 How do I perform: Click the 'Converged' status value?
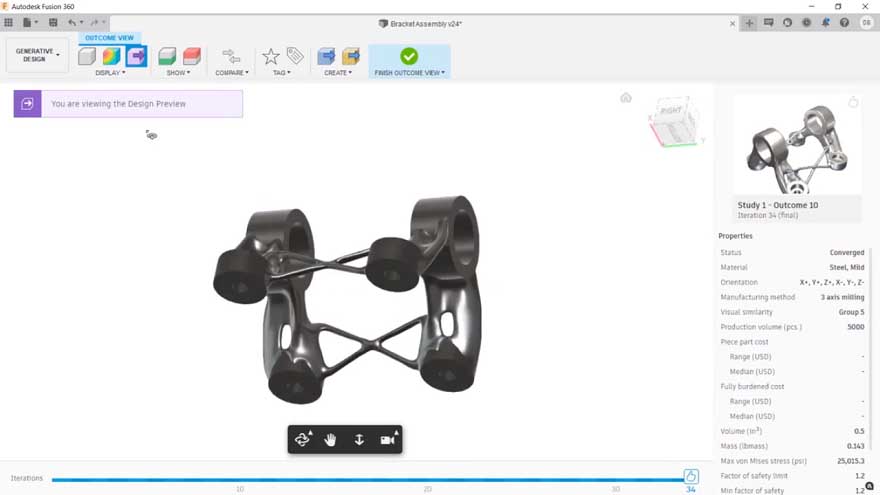point(847,253)
